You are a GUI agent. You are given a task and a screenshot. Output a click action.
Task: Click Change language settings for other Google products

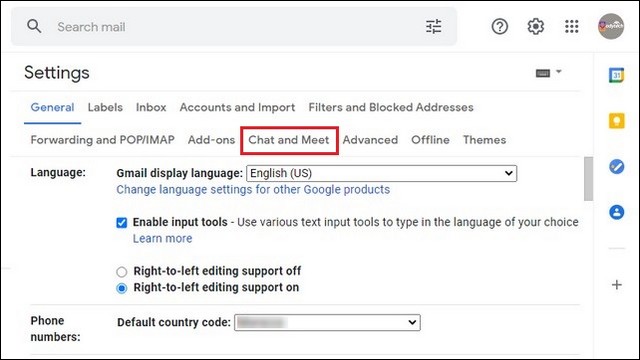coord(253,190)
